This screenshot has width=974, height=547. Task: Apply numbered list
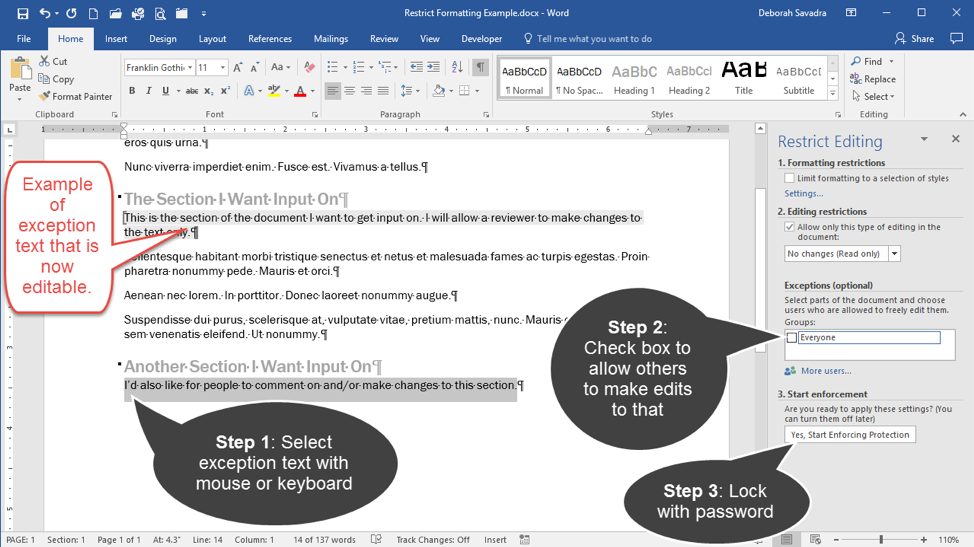pyautogui.click(x=358, y=67)
